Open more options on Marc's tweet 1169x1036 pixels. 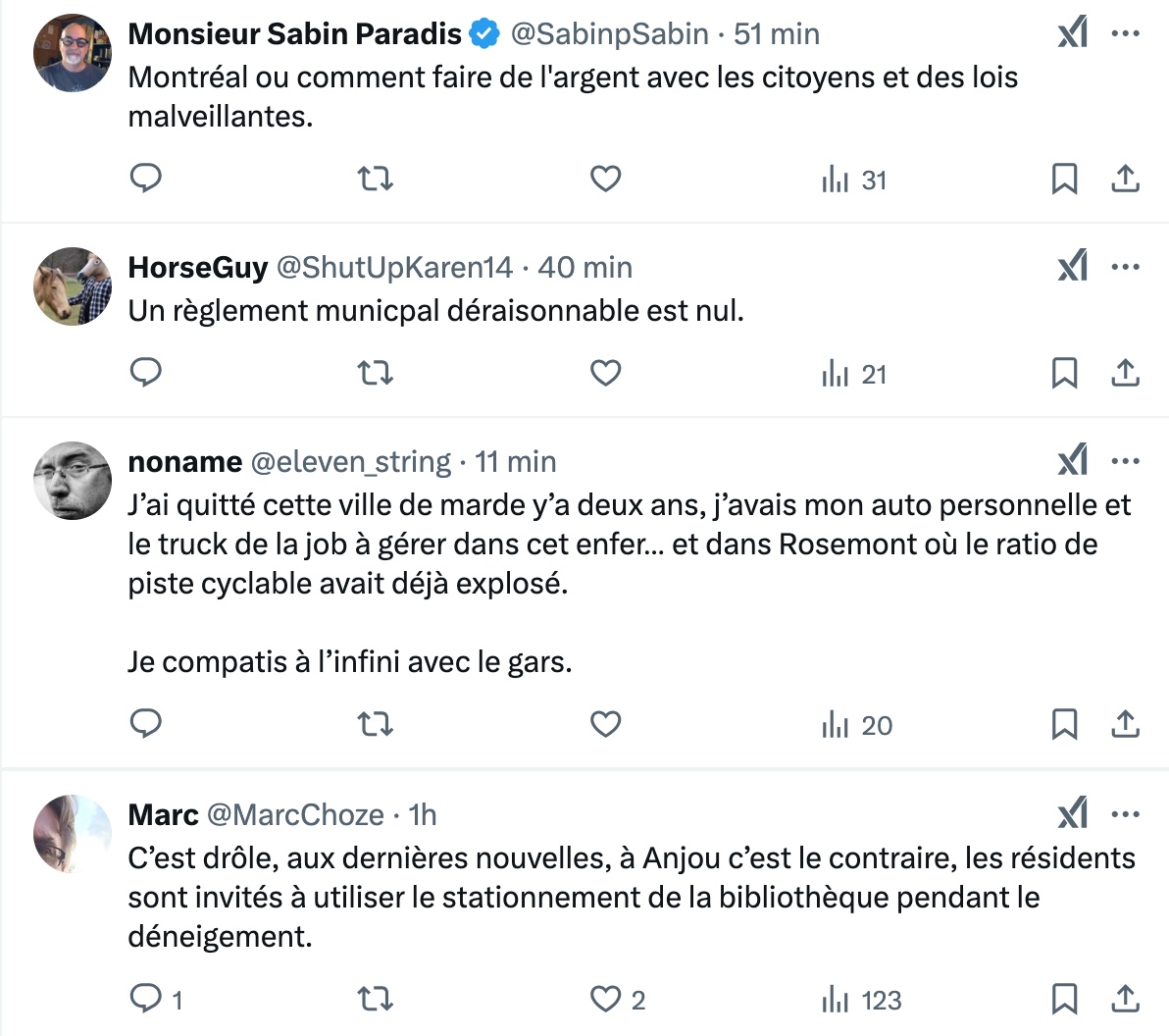click(x=1125, y=813)
